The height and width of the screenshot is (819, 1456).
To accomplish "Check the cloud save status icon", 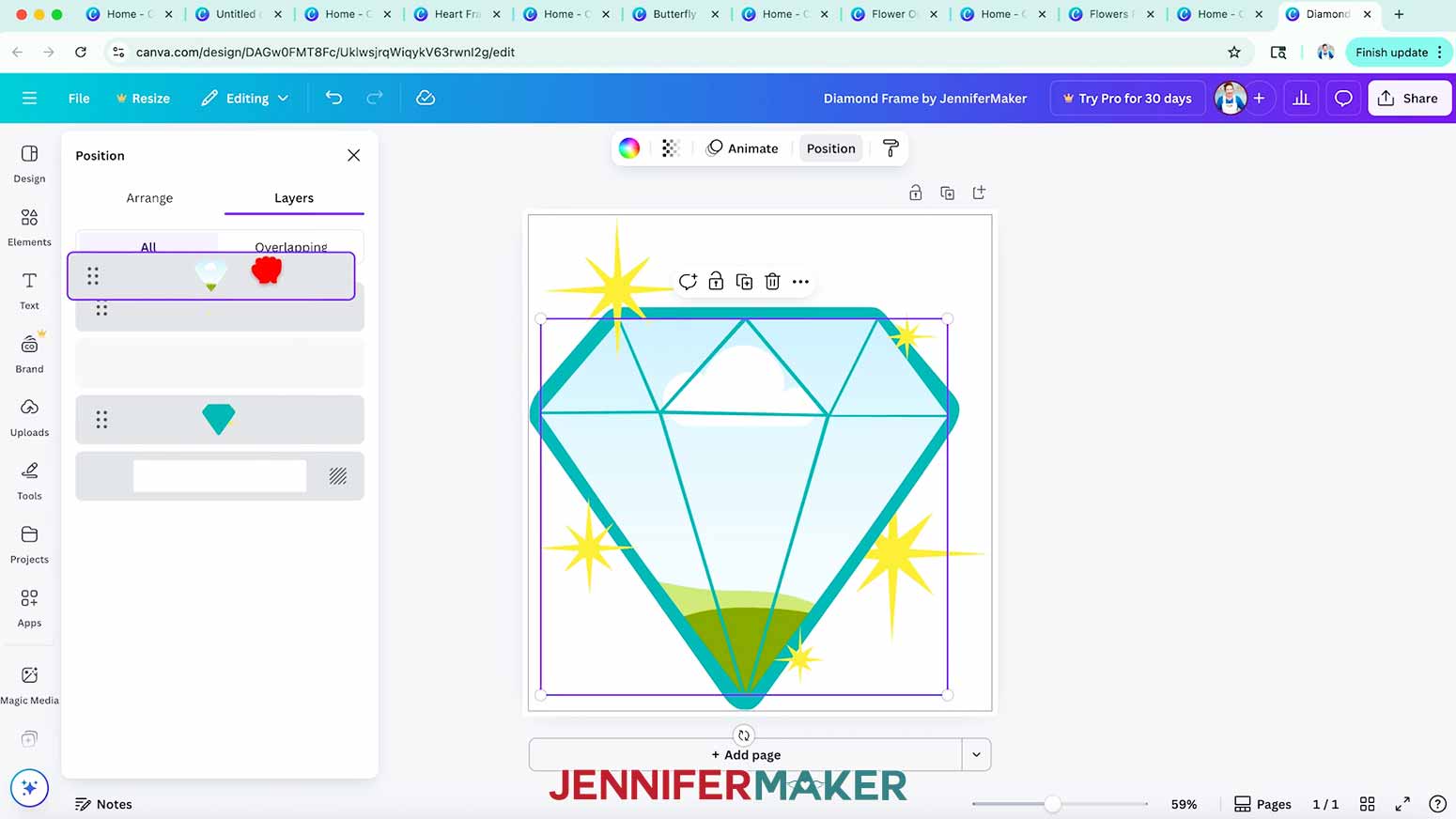I will coord(426,98).
